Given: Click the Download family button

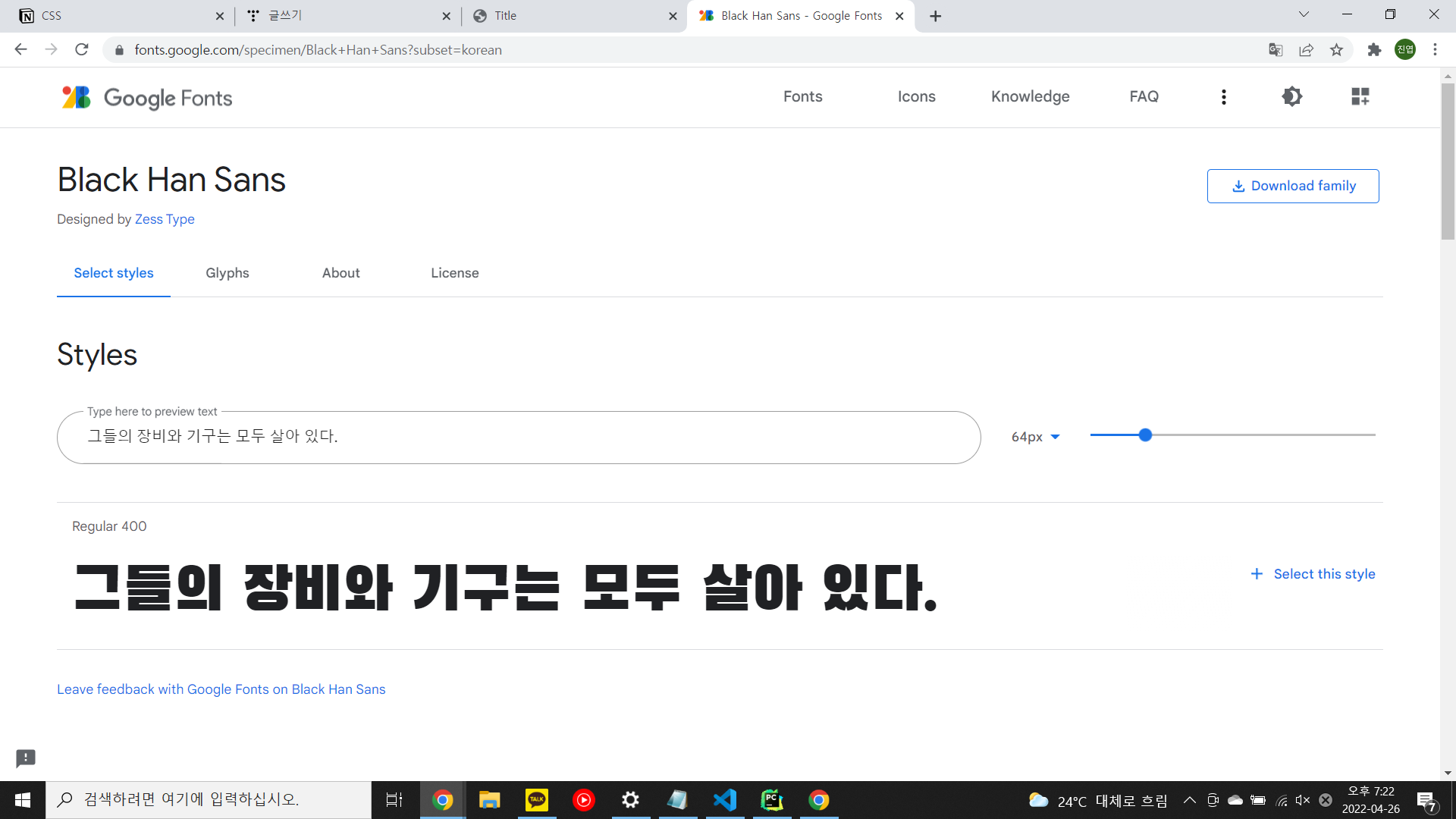Looking at the screenshot, I should 1293,186.
